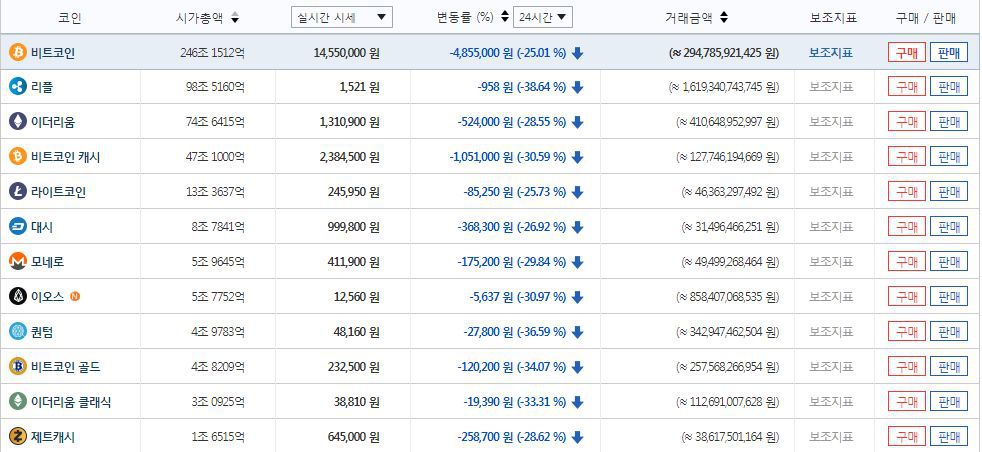Open the 보조지표 link for 리플
Viewport: 982px width, 452px height.
830,88
